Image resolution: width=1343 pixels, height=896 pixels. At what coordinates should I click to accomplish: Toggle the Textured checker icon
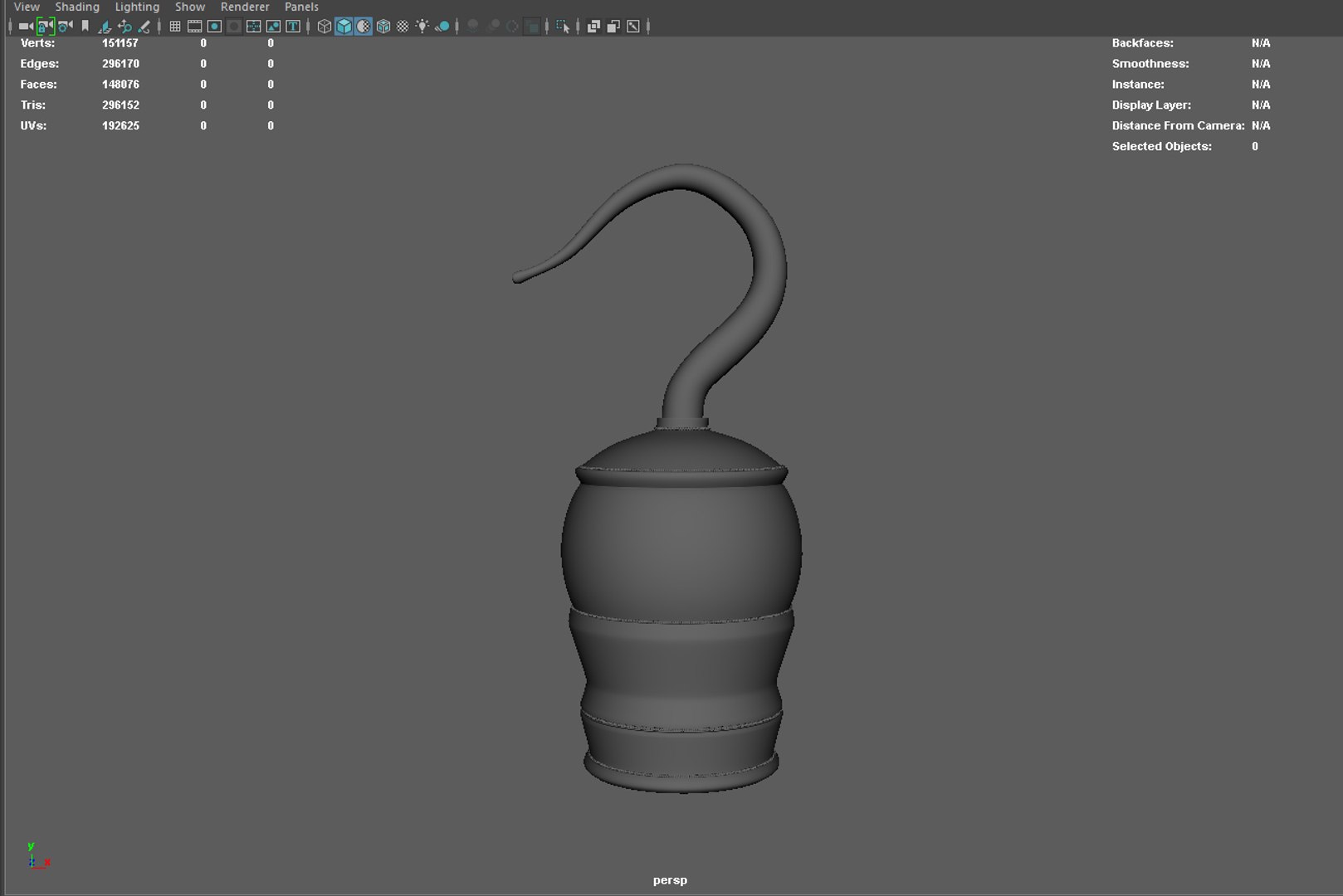click(x=403, y=27)
